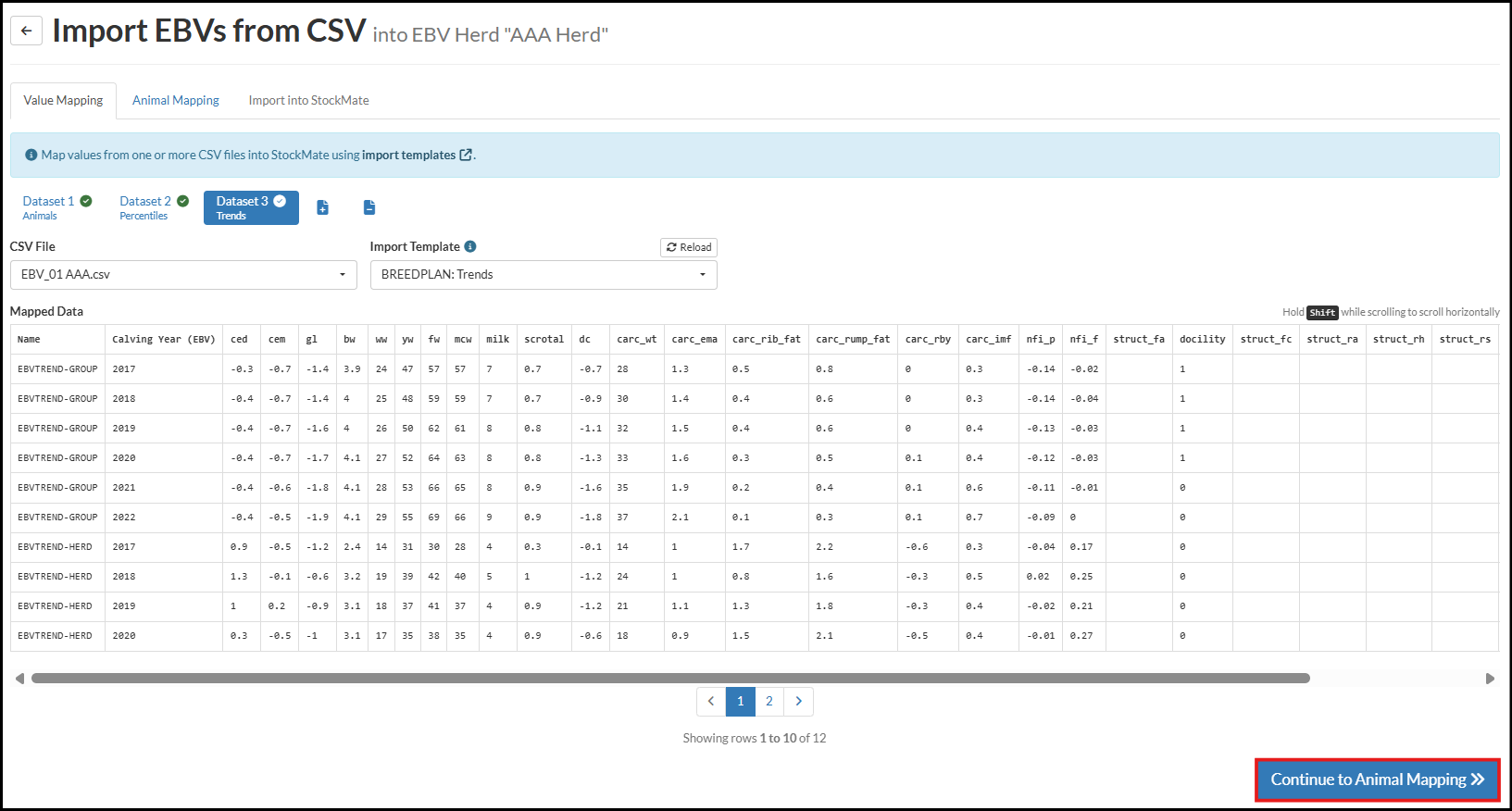The height and width of the screenshot is (811, 1512).
Task: Click the Import Template info icon
Action: 470,246
